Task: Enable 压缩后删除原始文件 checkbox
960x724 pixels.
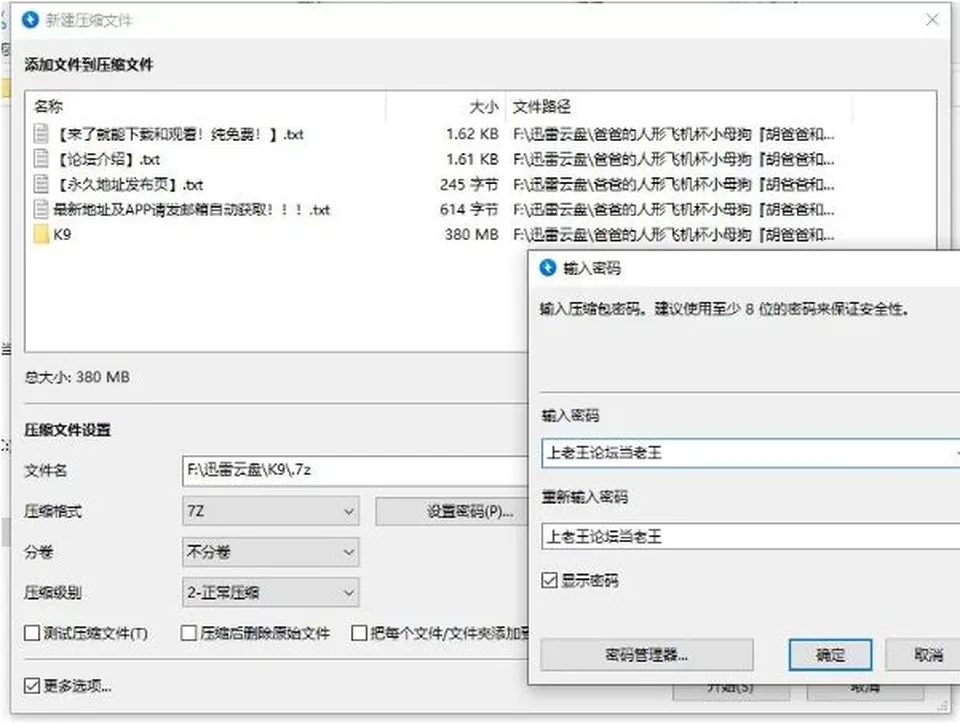Action: point(189,633)
